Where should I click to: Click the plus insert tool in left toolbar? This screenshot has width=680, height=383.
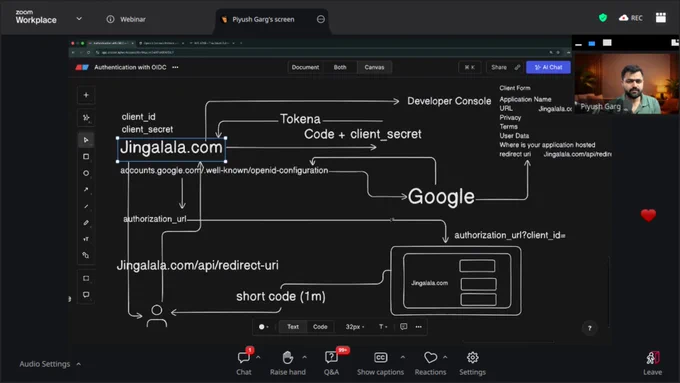click(86, 95)
